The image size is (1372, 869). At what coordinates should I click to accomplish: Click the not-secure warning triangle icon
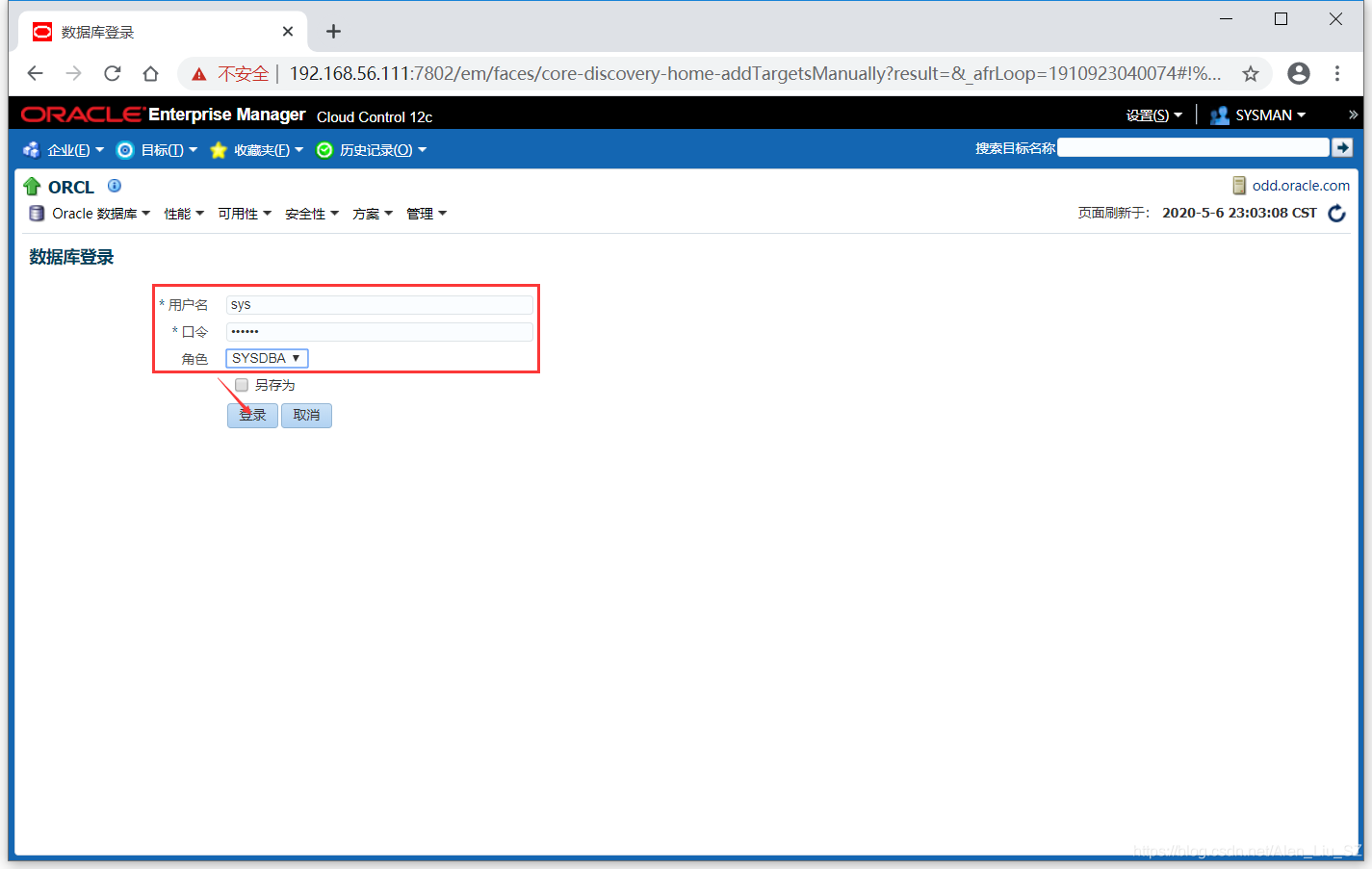[x=199, y=74]
